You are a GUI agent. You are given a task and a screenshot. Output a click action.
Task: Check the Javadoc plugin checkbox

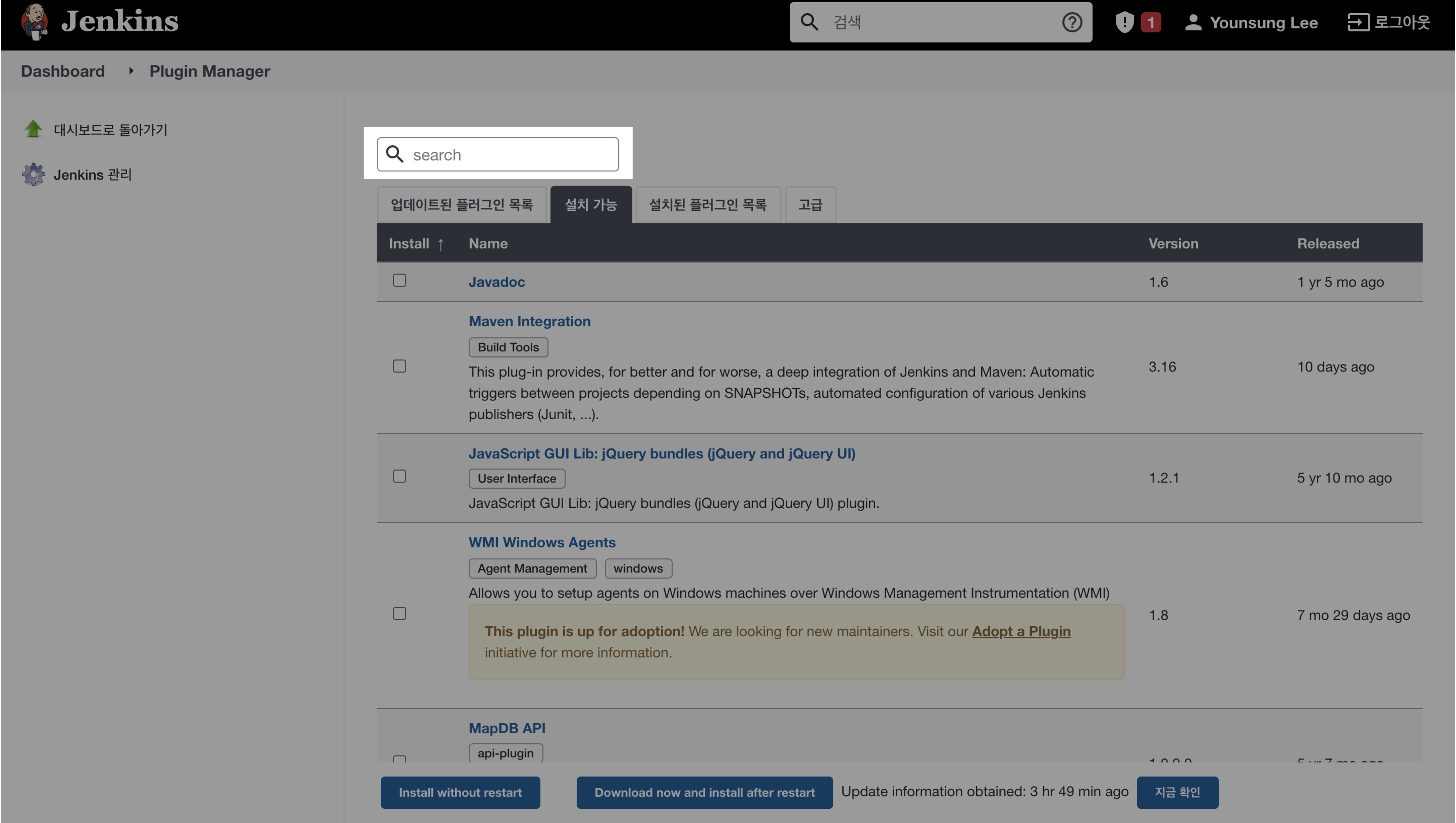pyautogui.click(x=399, y=281)
